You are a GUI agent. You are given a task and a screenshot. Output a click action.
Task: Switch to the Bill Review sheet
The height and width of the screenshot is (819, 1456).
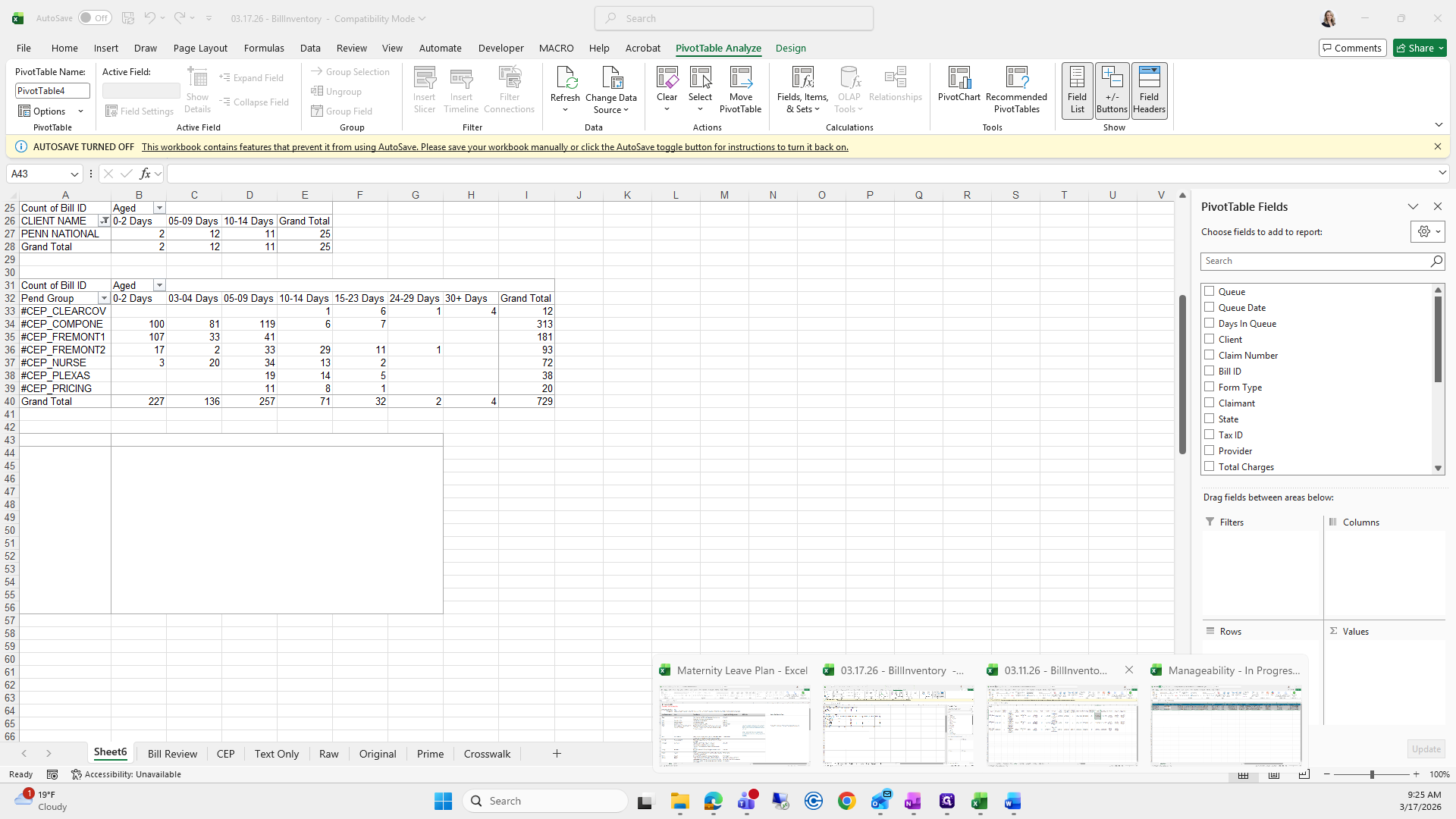pyautogui.click(x=172, y=754)
